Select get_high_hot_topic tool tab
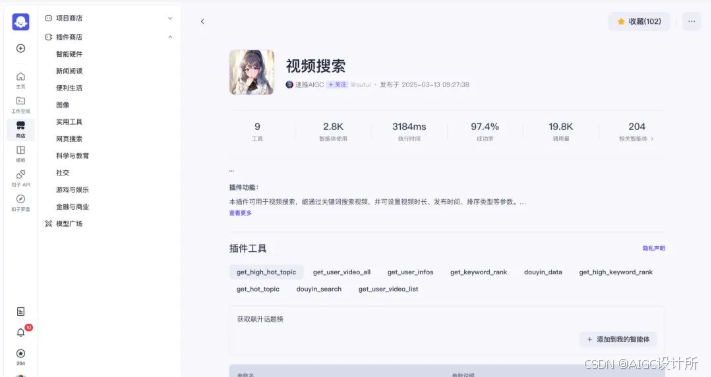This screenshot has width=711, height=377. [266, 272]
